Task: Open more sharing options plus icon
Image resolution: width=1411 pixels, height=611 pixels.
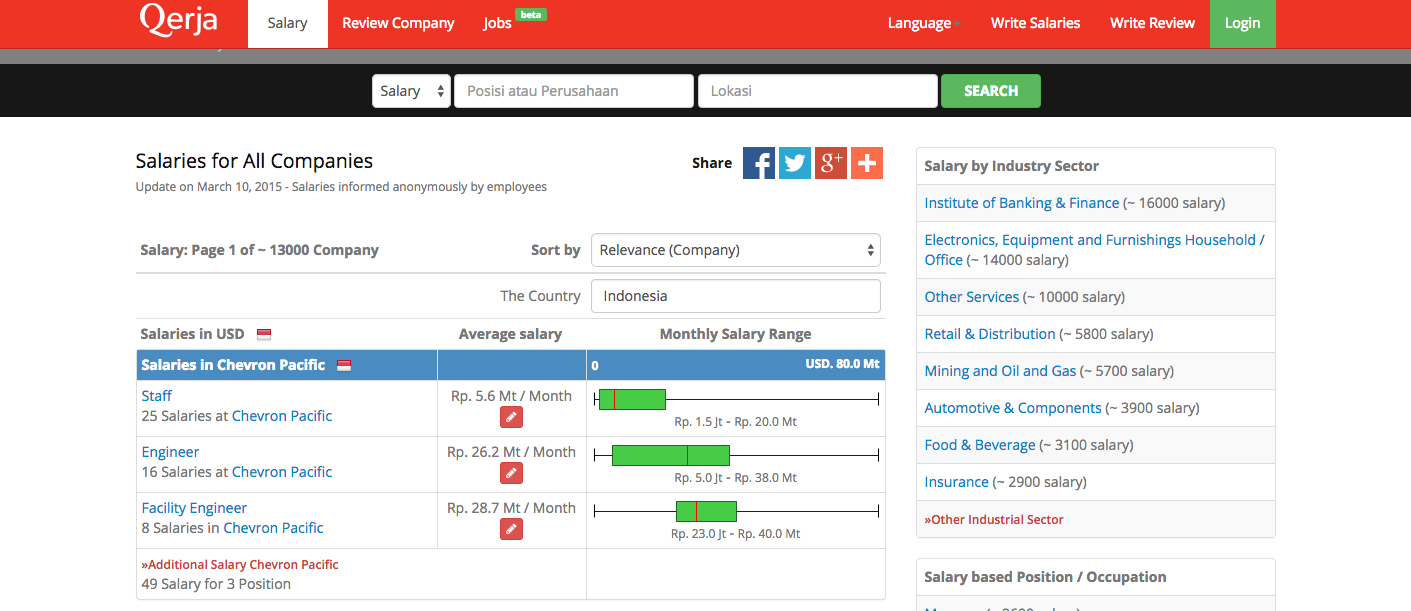Action: [x=867, y=163]
